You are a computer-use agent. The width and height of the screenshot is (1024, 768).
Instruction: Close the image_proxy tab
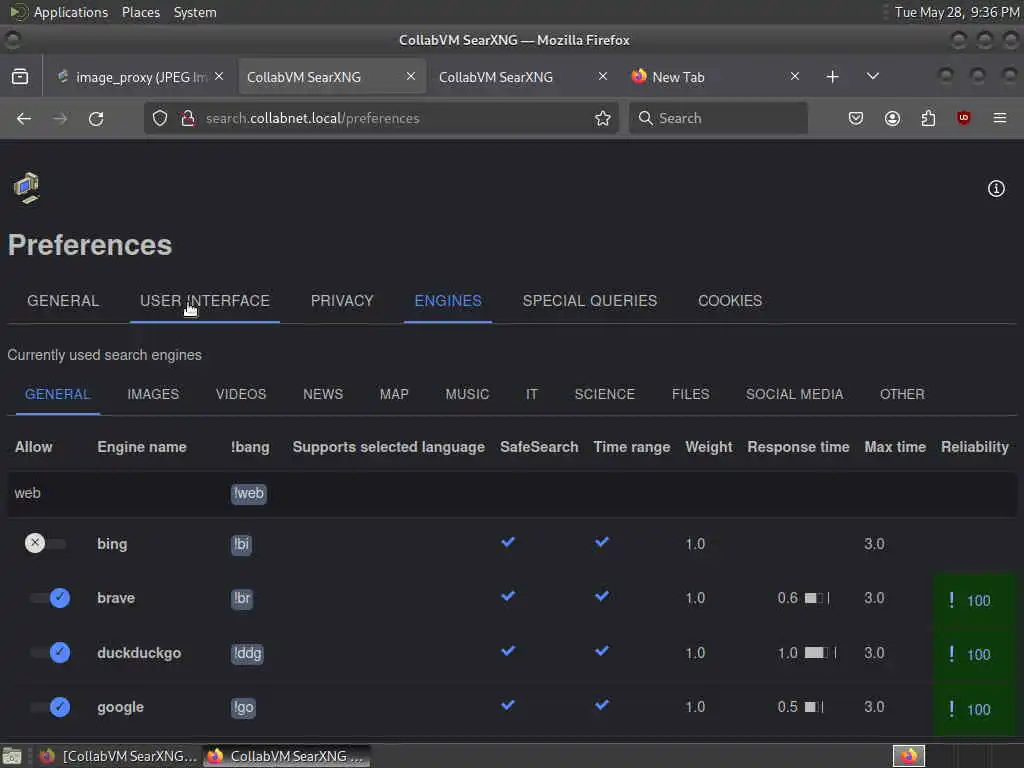219,76
